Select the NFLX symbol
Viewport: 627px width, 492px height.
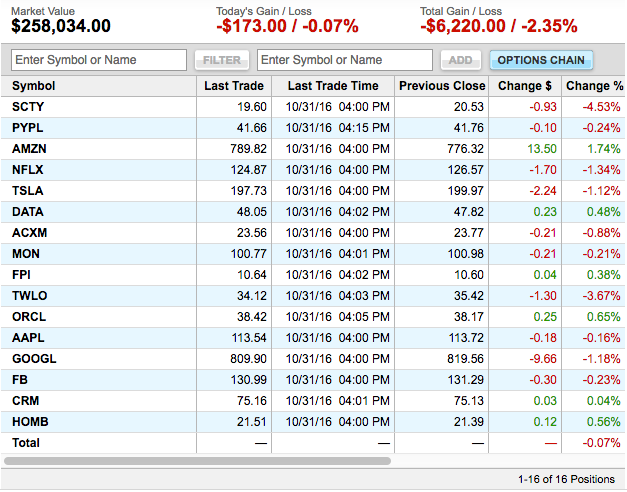pyautogui.click(x=28, y=170)
